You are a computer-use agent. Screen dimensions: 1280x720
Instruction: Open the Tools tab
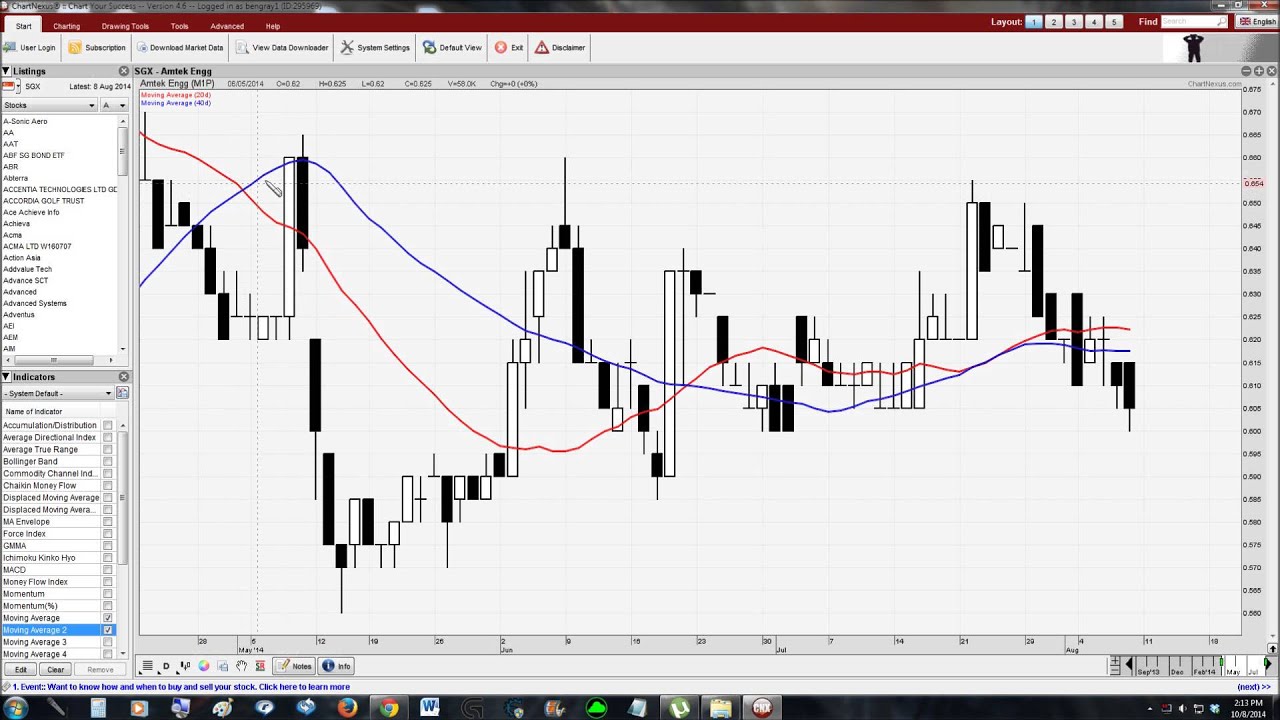pyautogui.click(x=179, y=26)
